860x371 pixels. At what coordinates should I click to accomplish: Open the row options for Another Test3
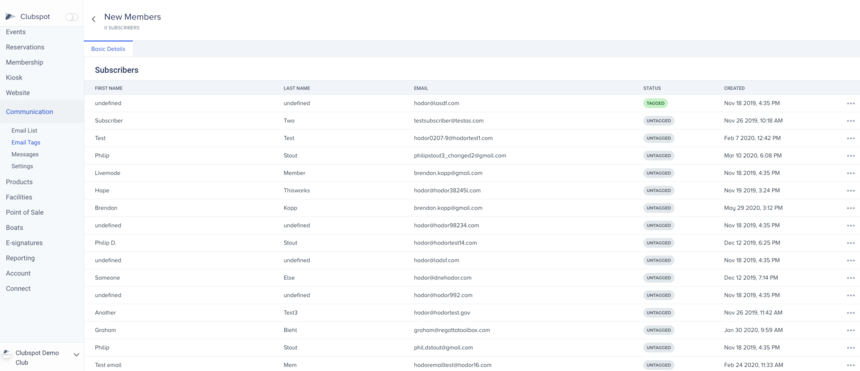coord(850,313)
